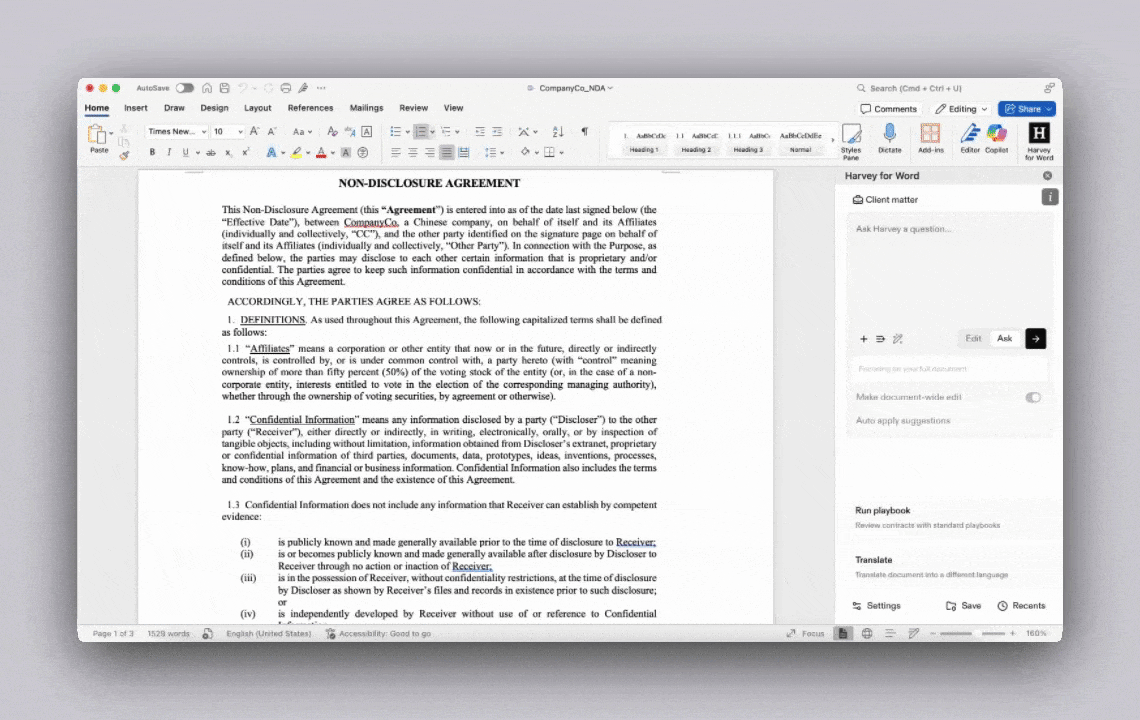This screenshot has height=720, width=1140.
Task: Switch Harvey mode to Ask
Action: point(1004,338)
